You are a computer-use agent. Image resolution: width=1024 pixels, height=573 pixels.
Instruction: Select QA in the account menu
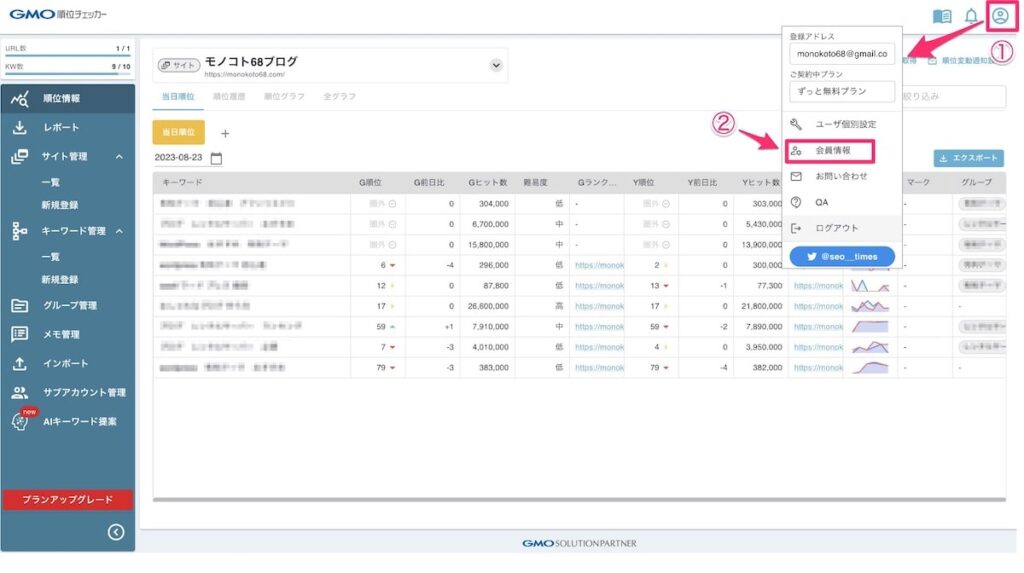tap(842, 203)
